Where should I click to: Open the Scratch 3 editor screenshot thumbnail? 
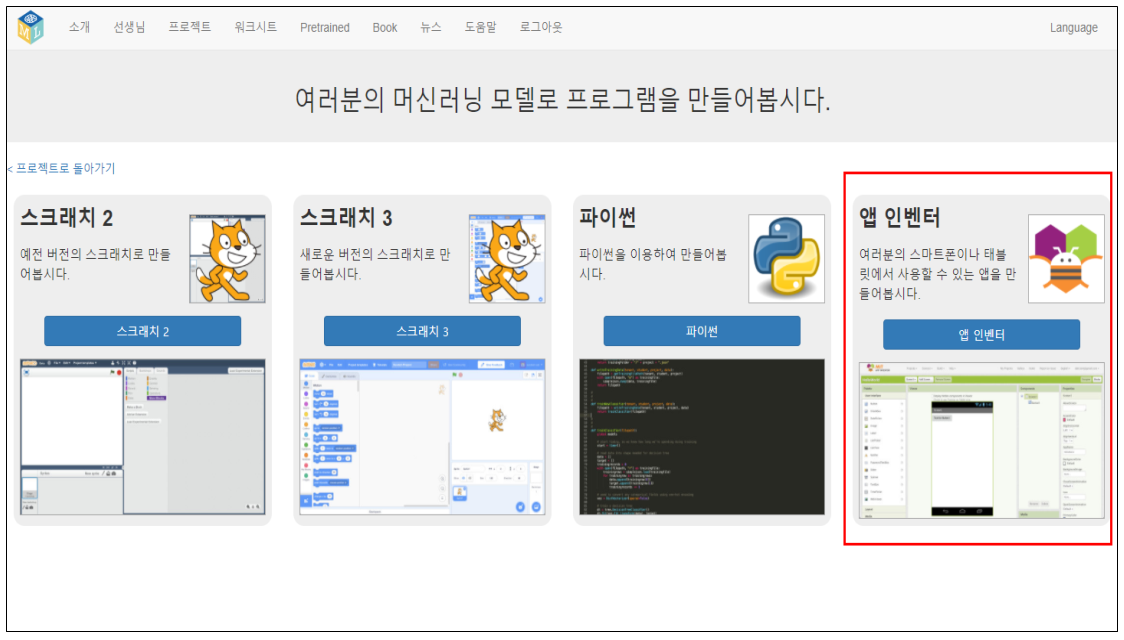422,437
